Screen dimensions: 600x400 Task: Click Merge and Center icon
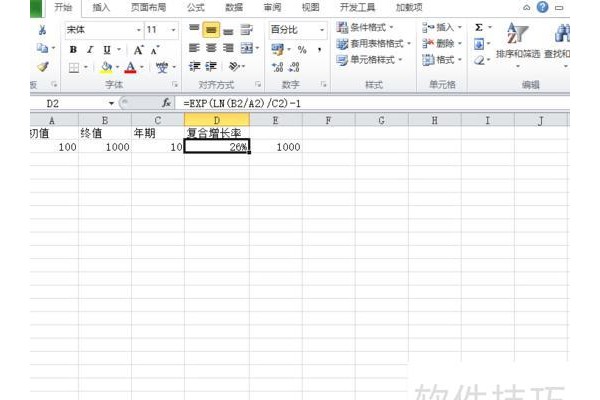tap(247, 48)
